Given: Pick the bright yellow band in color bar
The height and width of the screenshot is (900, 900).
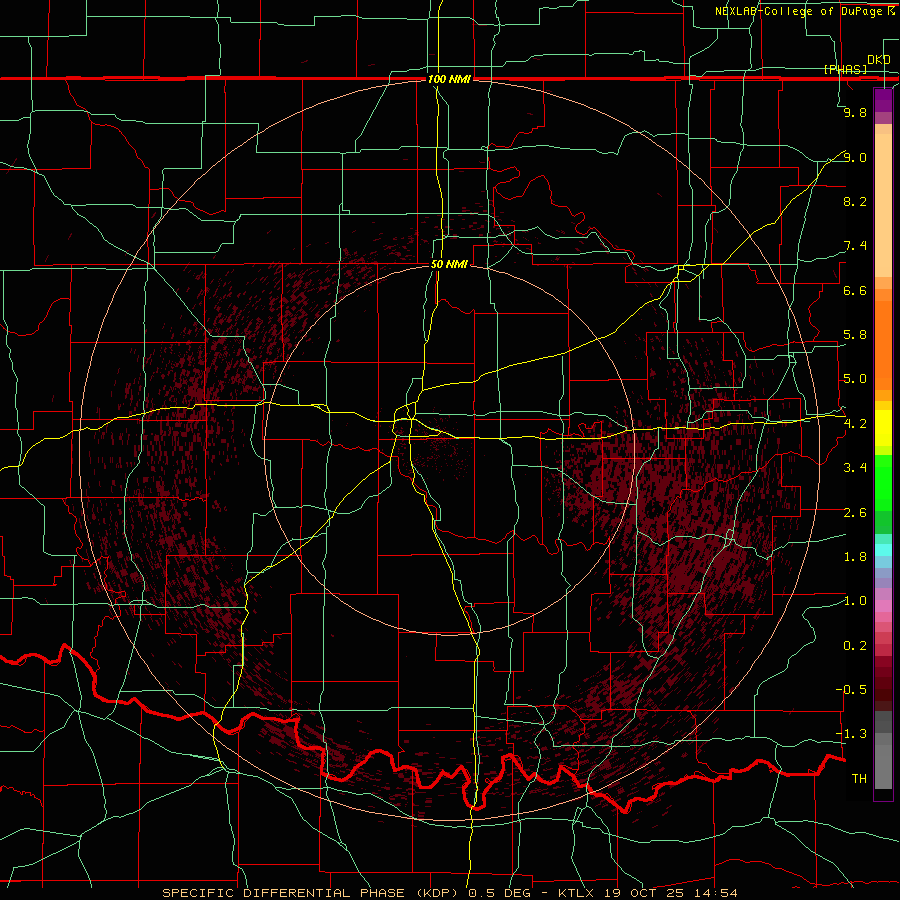Looking at the screenshot, I should [x=883, y=427].
